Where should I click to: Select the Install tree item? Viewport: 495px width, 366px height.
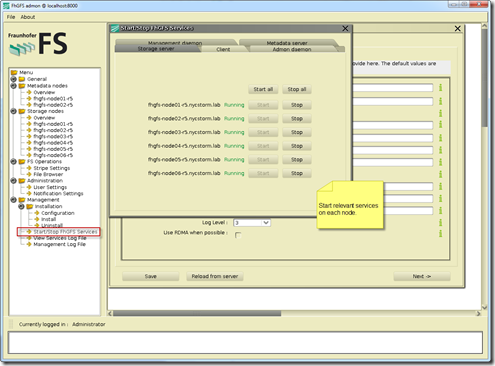[49, 219]
